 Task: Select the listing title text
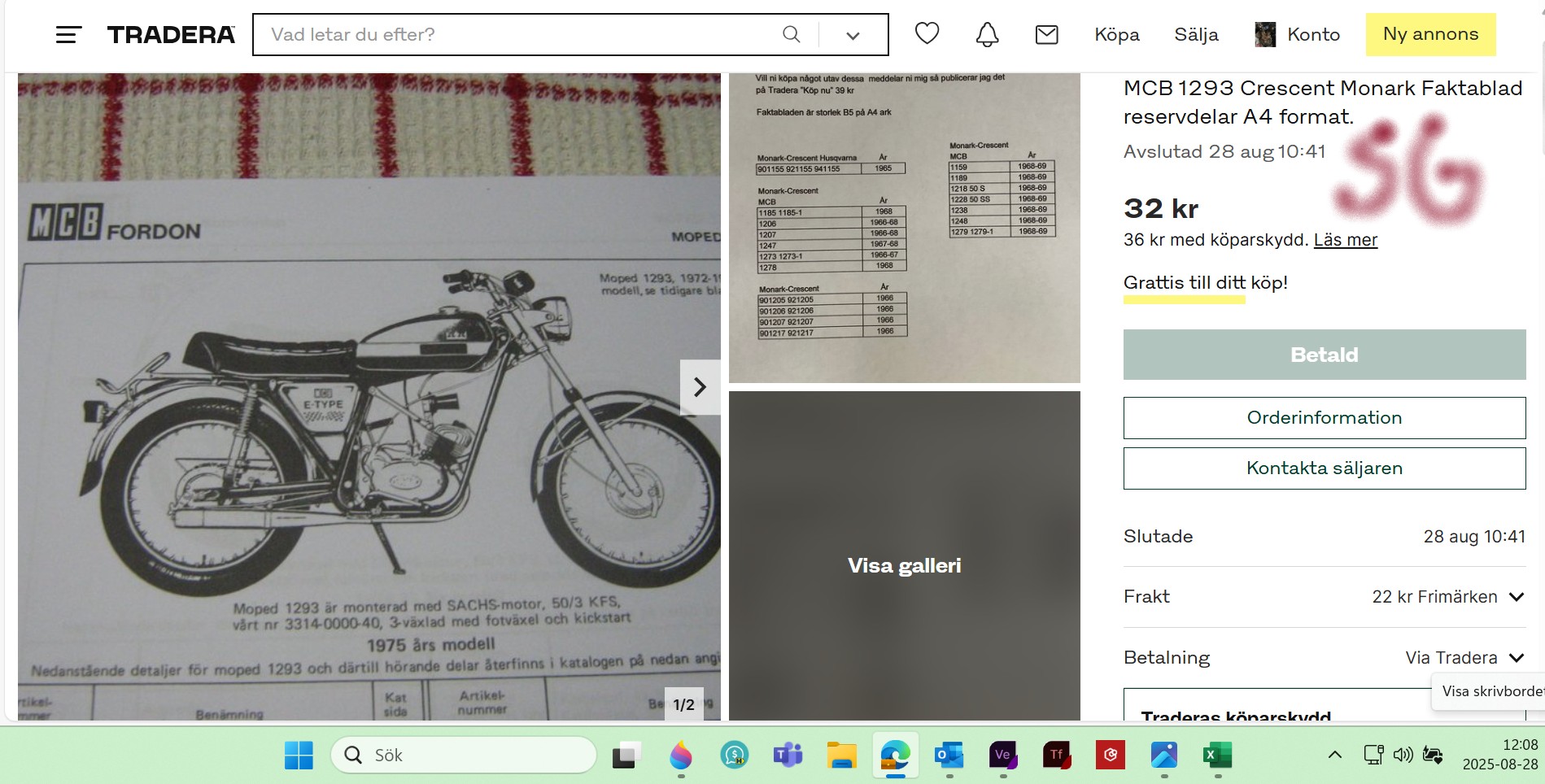1323,102
